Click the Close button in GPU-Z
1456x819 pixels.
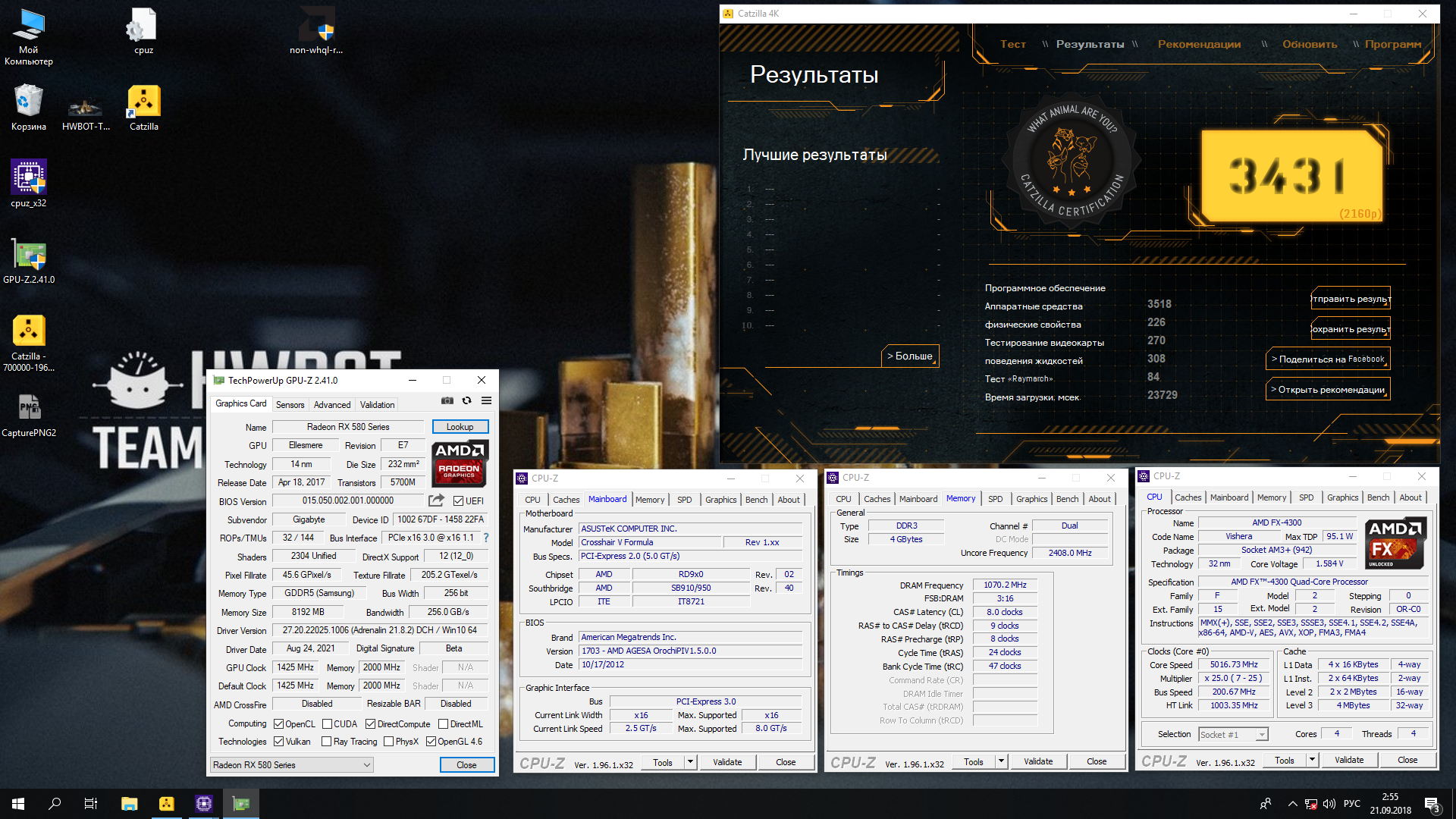tap(466, 764)
